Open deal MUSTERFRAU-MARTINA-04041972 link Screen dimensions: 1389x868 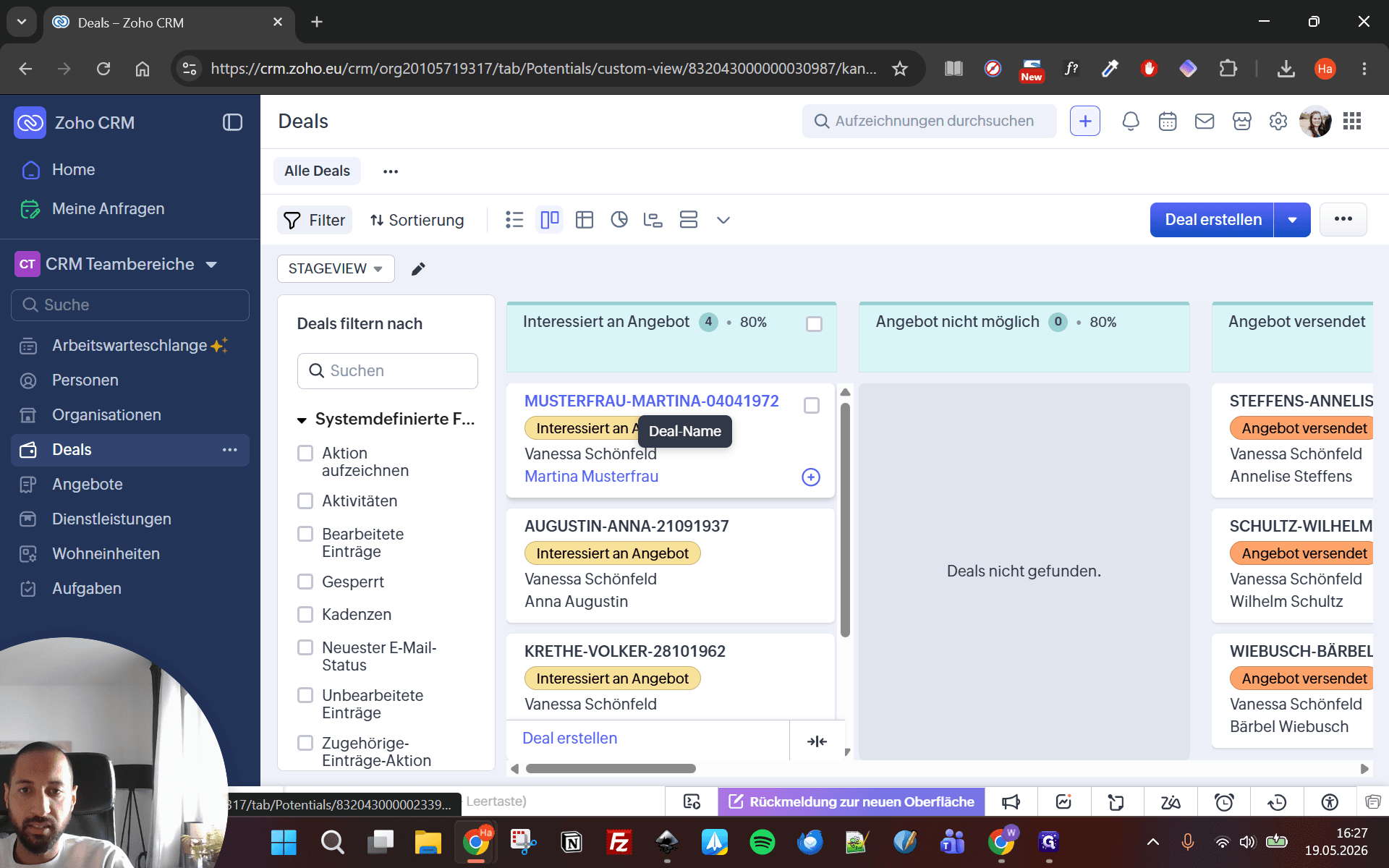click(x=651, y=401)
